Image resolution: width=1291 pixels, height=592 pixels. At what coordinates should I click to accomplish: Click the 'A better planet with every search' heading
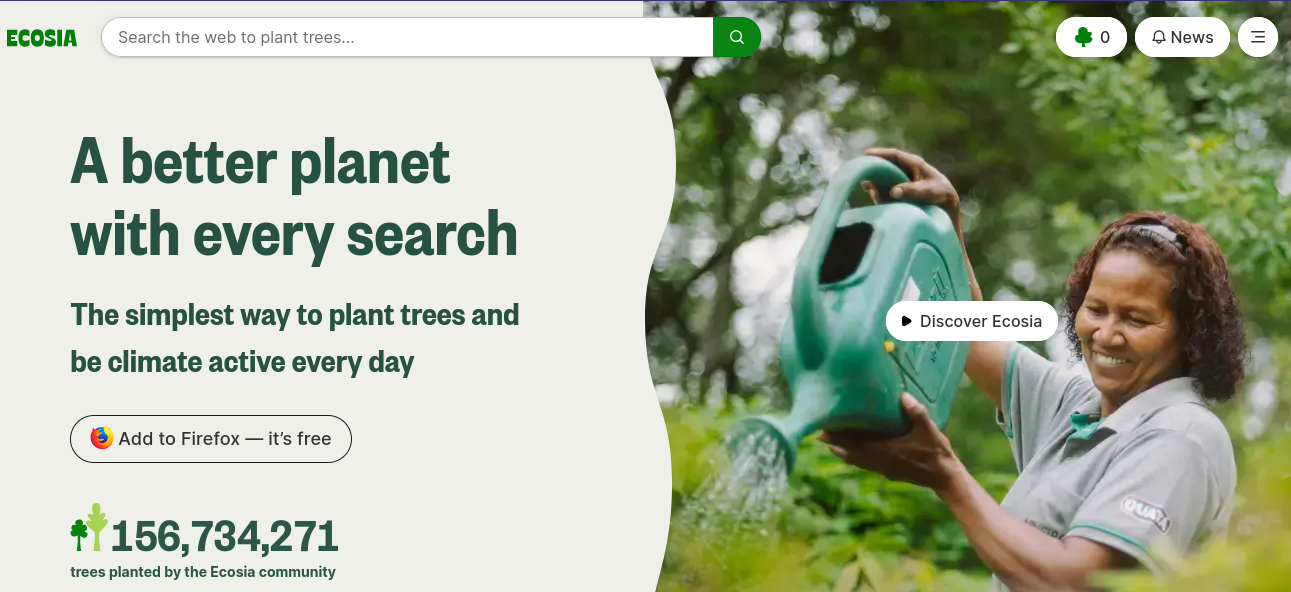[x=294, y=197]
